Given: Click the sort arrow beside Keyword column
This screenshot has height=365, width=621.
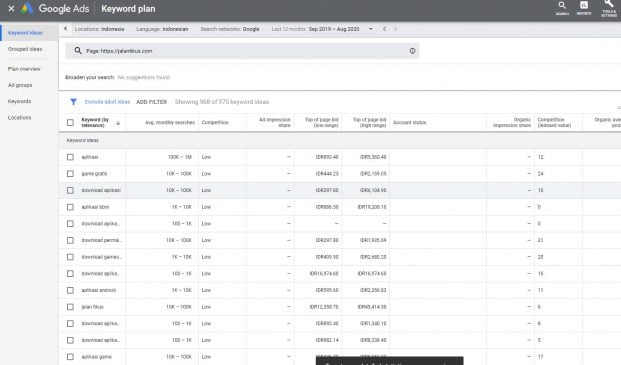Looking at the screenshot, I should (x=118, y=123).
